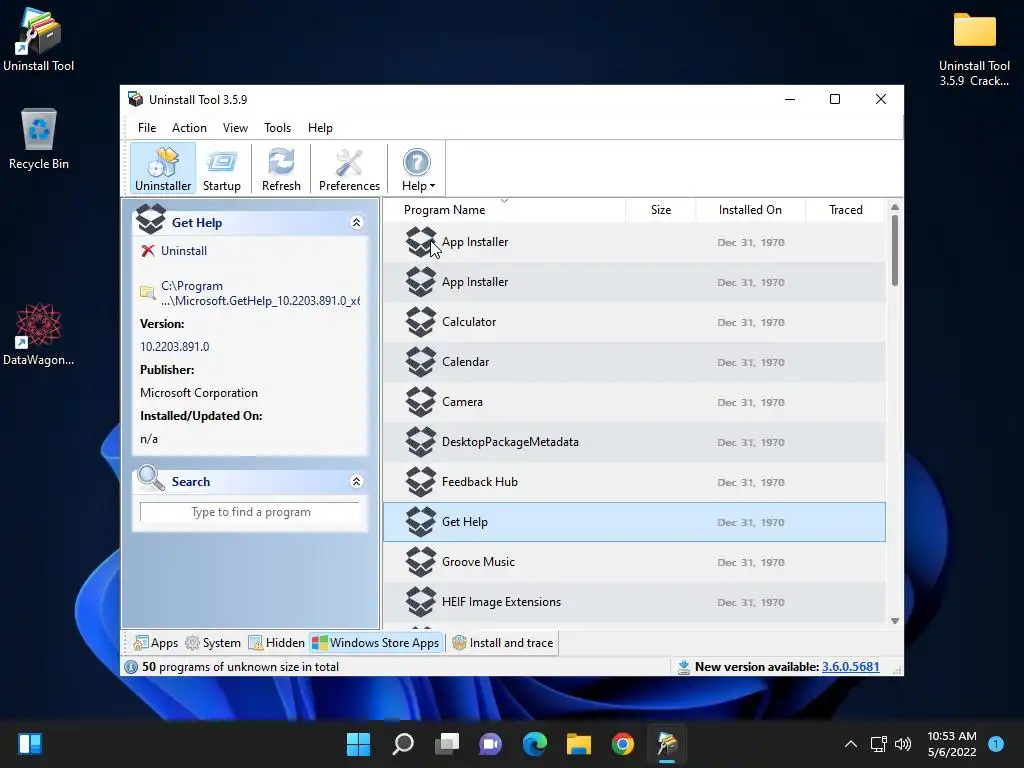Select the Calculator row
This screenshot has height=768, width=1024.
coord(634,322)
